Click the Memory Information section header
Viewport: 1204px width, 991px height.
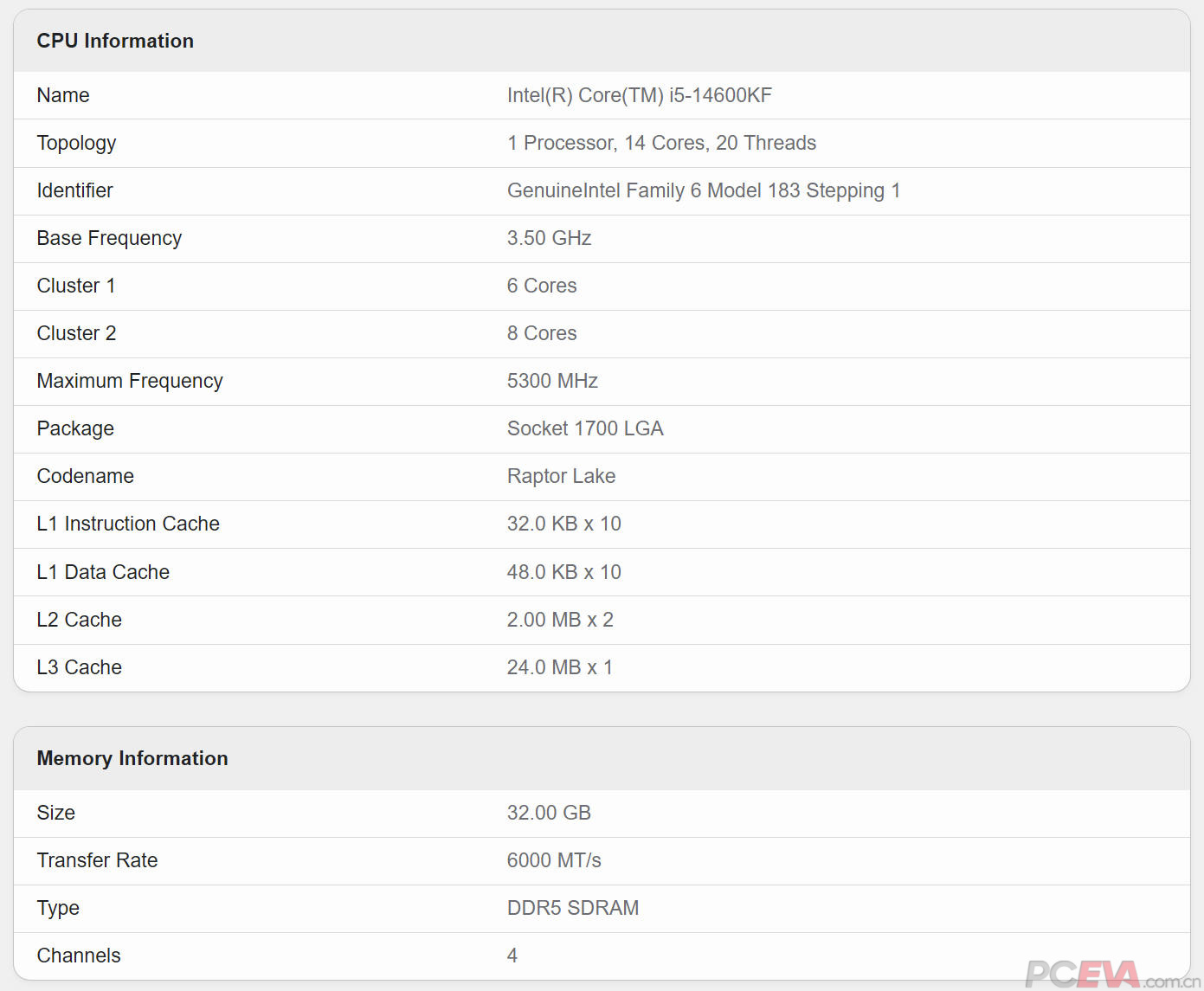(x=132, y=758)
